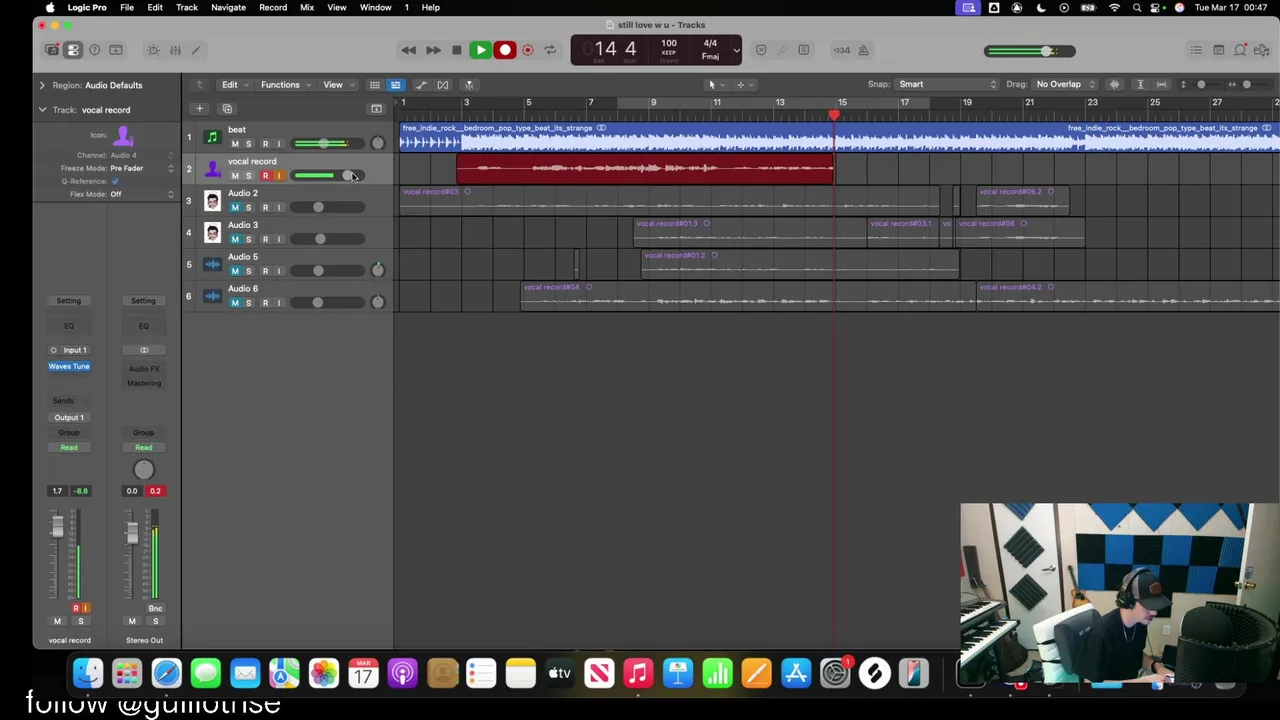Click the red Record button

click(x=505, y=50)
